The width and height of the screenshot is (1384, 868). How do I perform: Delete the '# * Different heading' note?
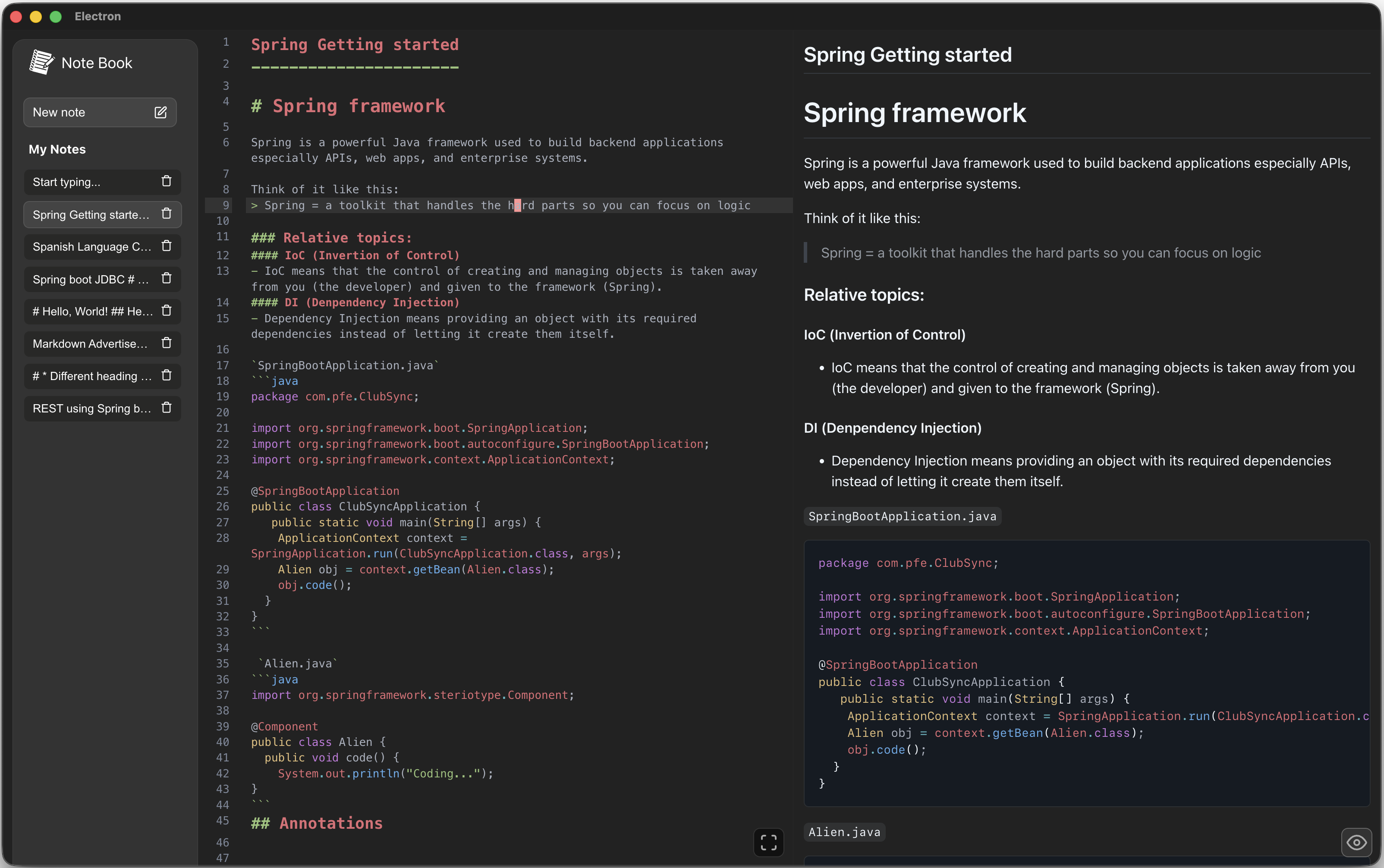click(167, 375)
